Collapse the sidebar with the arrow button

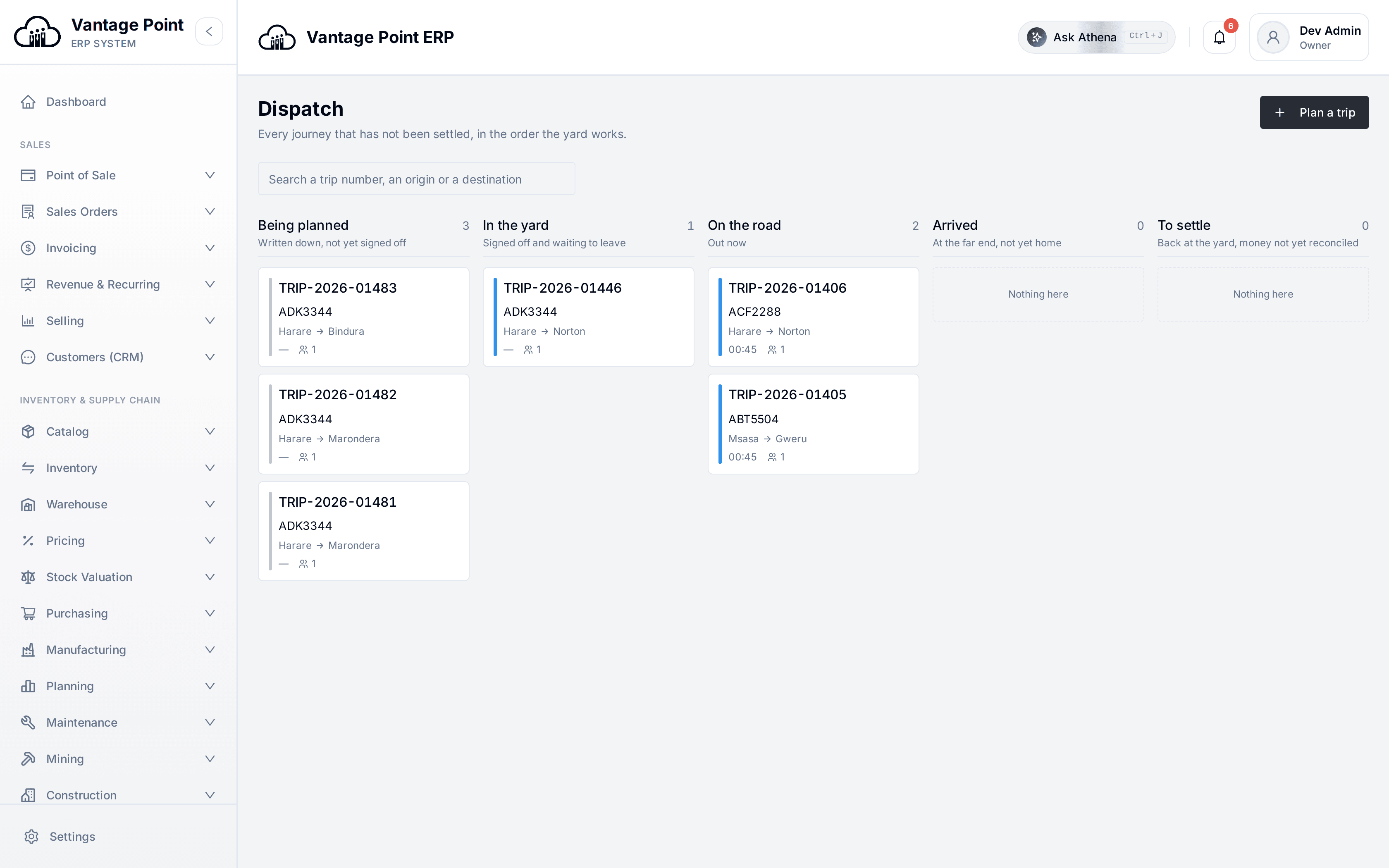tap(209, 31)
